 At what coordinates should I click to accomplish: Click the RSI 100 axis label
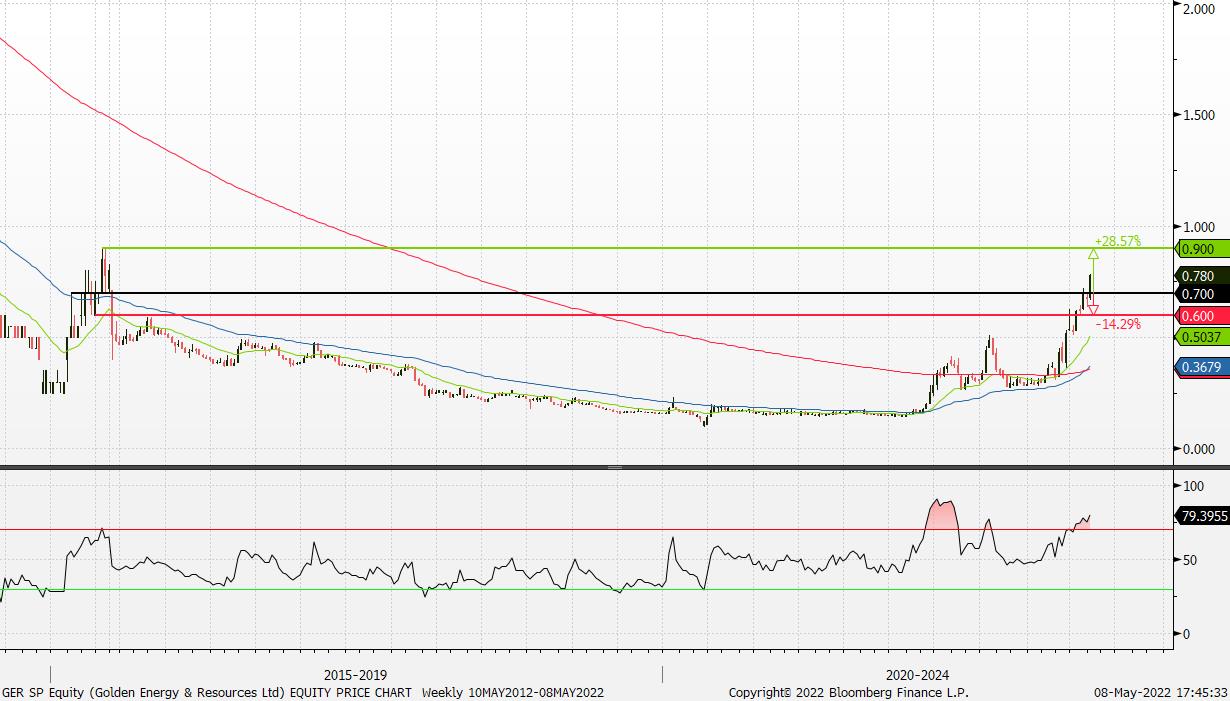pos(1192,486)
